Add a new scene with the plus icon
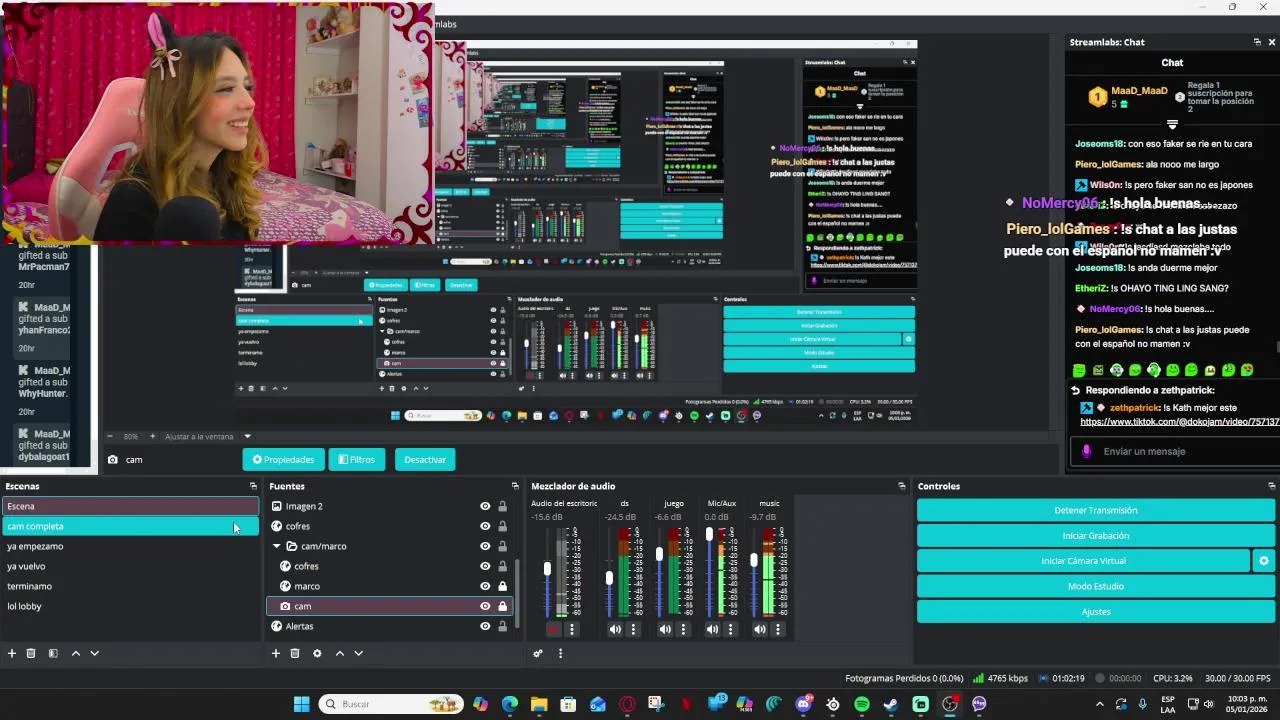This screenshot has width=1280, height=720. pyautogui.click(x=12, y=653)
